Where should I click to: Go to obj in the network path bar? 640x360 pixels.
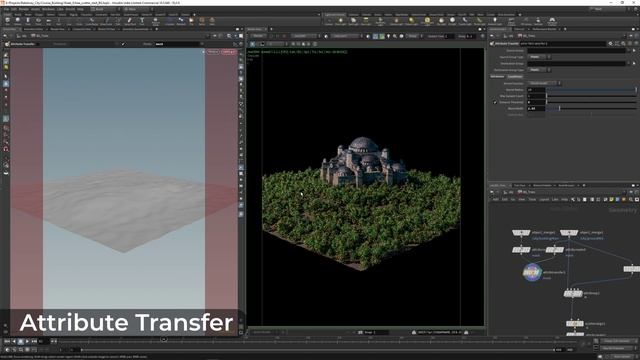point(509,192)
